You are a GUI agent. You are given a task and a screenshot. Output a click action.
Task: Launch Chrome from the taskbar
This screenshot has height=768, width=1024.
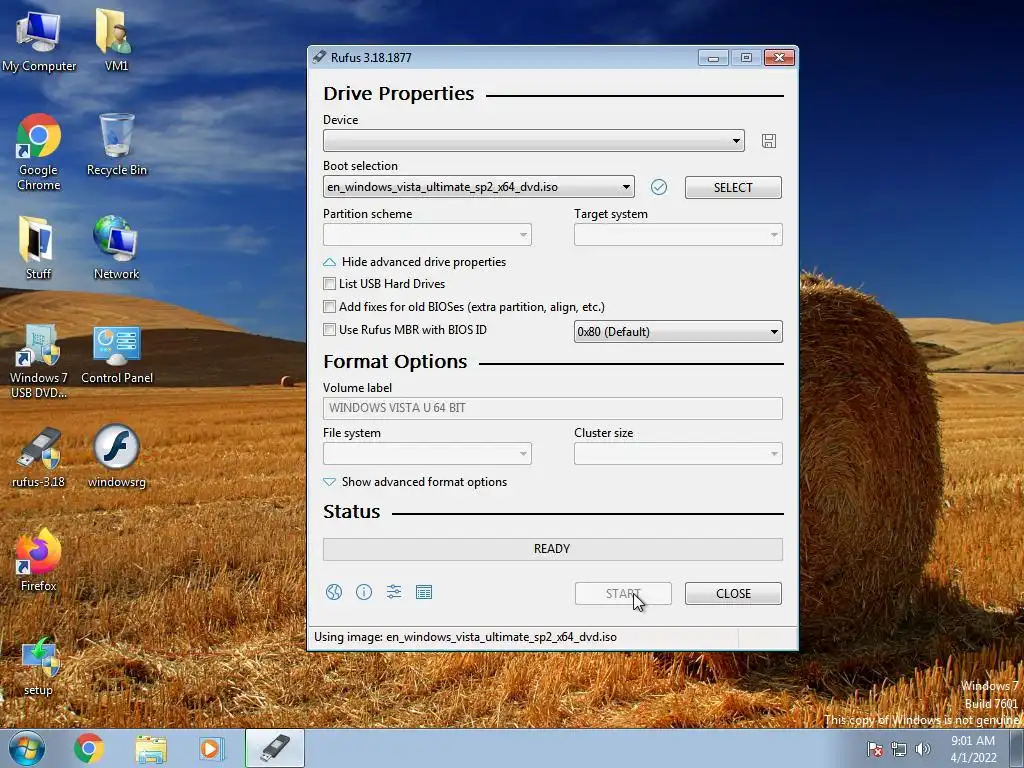tap(89, 748)
